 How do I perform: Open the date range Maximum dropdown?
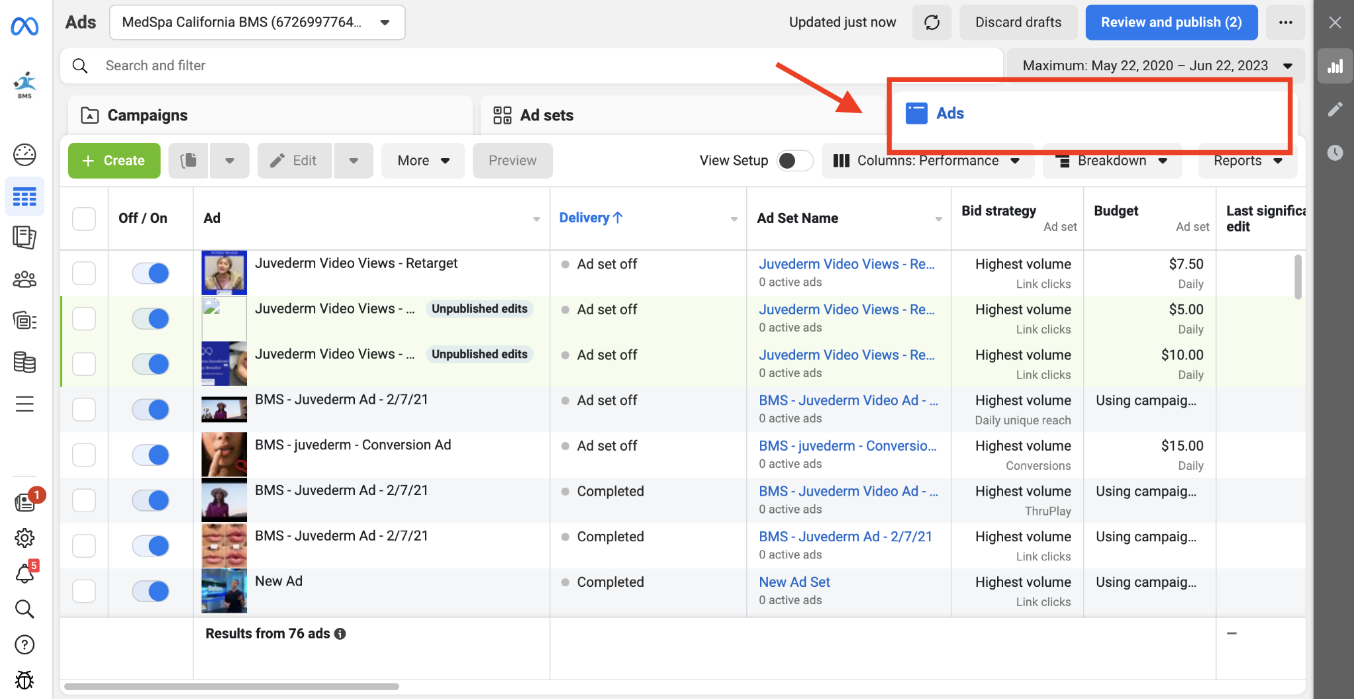tap(1156, 66)
